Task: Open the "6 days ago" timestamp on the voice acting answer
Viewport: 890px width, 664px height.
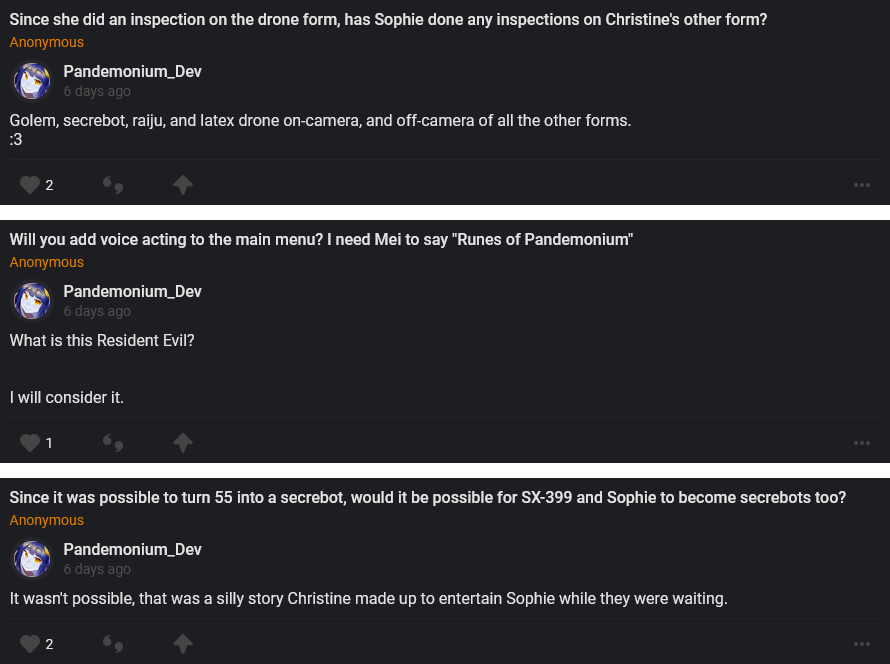Action: coord(97,311)
